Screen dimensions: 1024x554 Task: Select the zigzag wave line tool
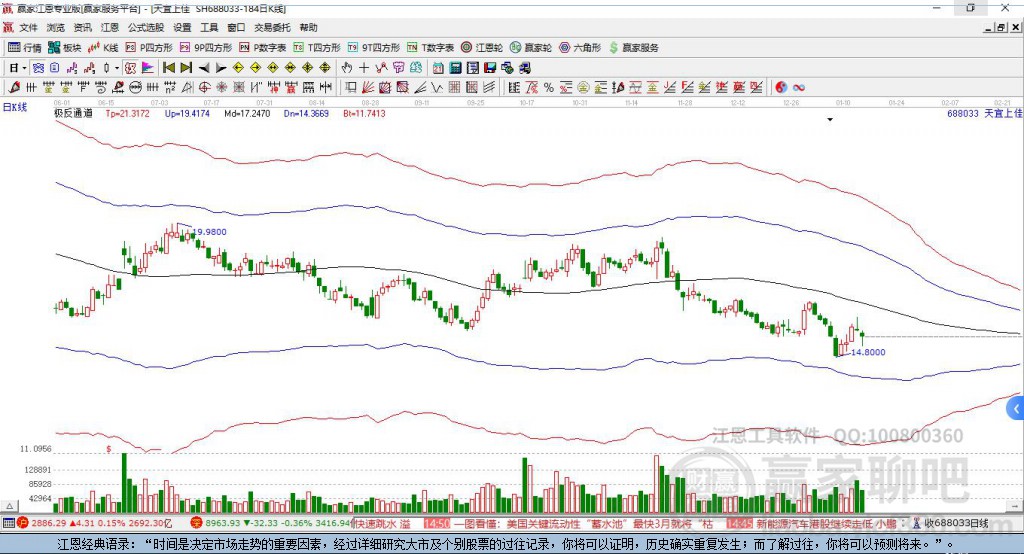tap(437, 88)
